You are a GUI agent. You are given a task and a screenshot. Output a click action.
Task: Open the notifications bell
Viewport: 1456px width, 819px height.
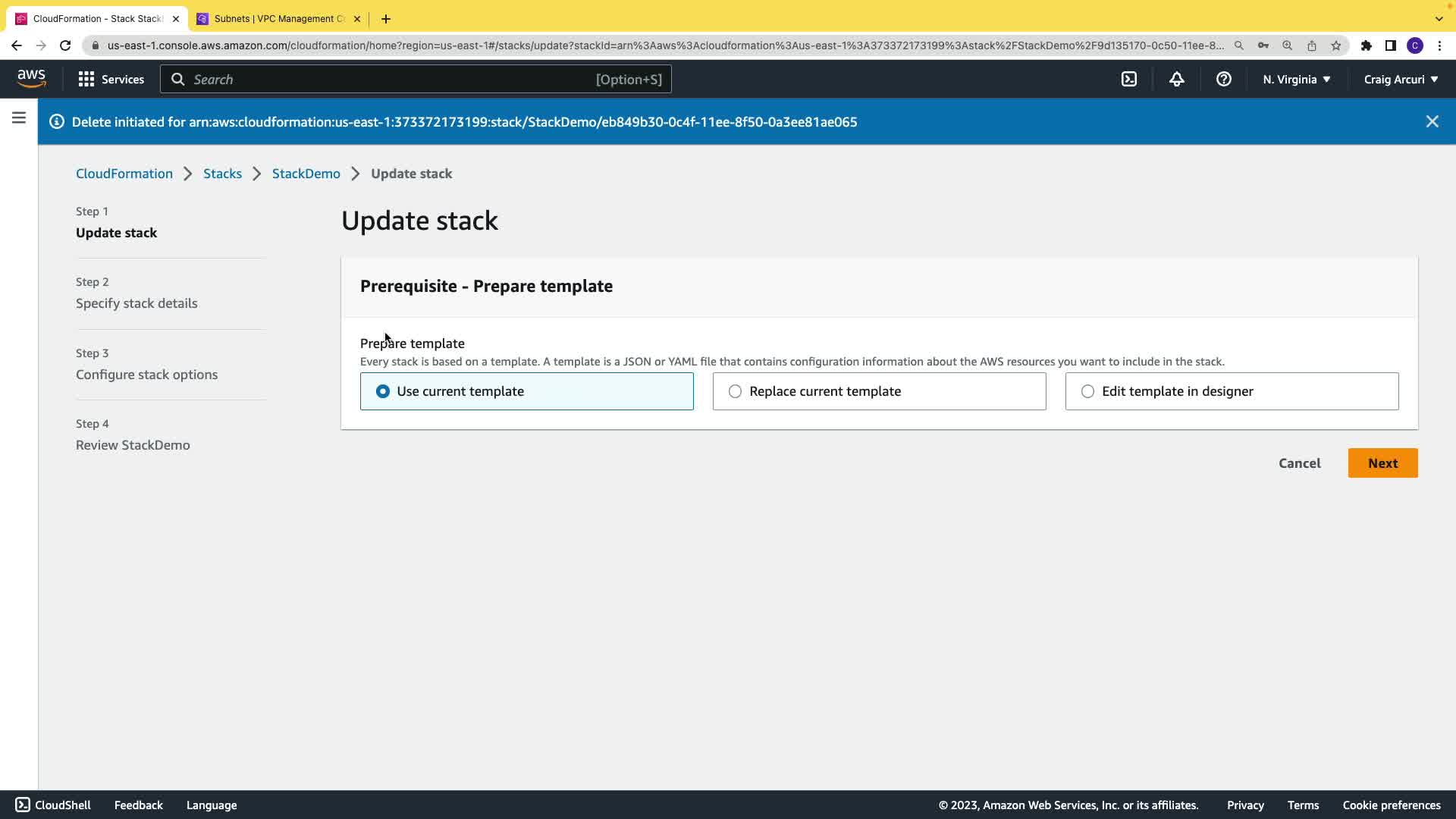(1176, 79)
